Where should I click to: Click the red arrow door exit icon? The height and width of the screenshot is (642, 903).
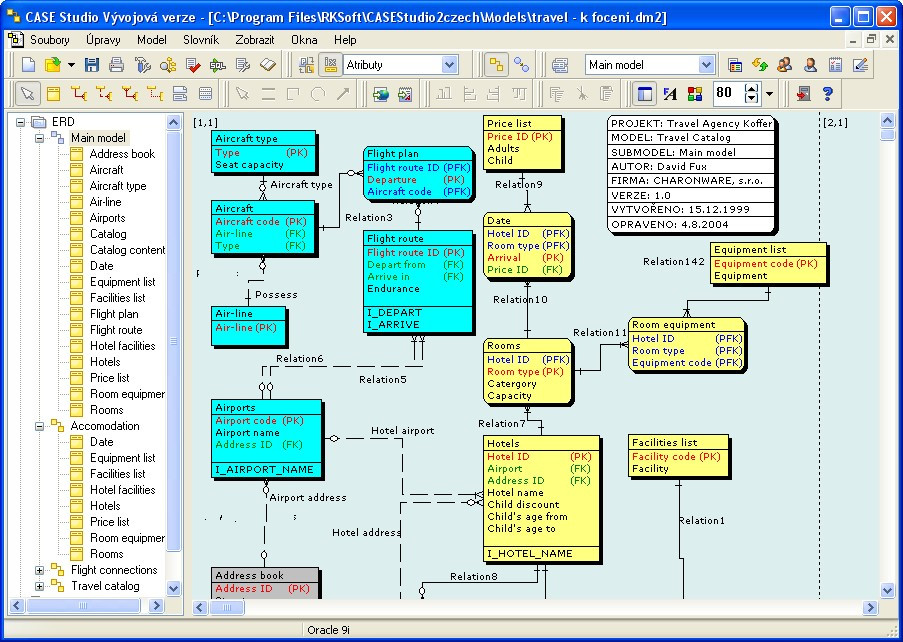[803, 93]
